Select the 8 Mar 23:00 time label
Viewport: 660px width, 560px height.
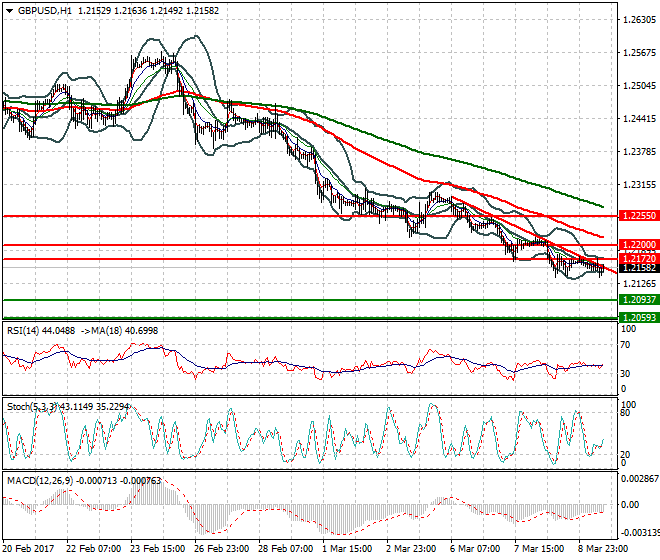click(x=604, y=549)
